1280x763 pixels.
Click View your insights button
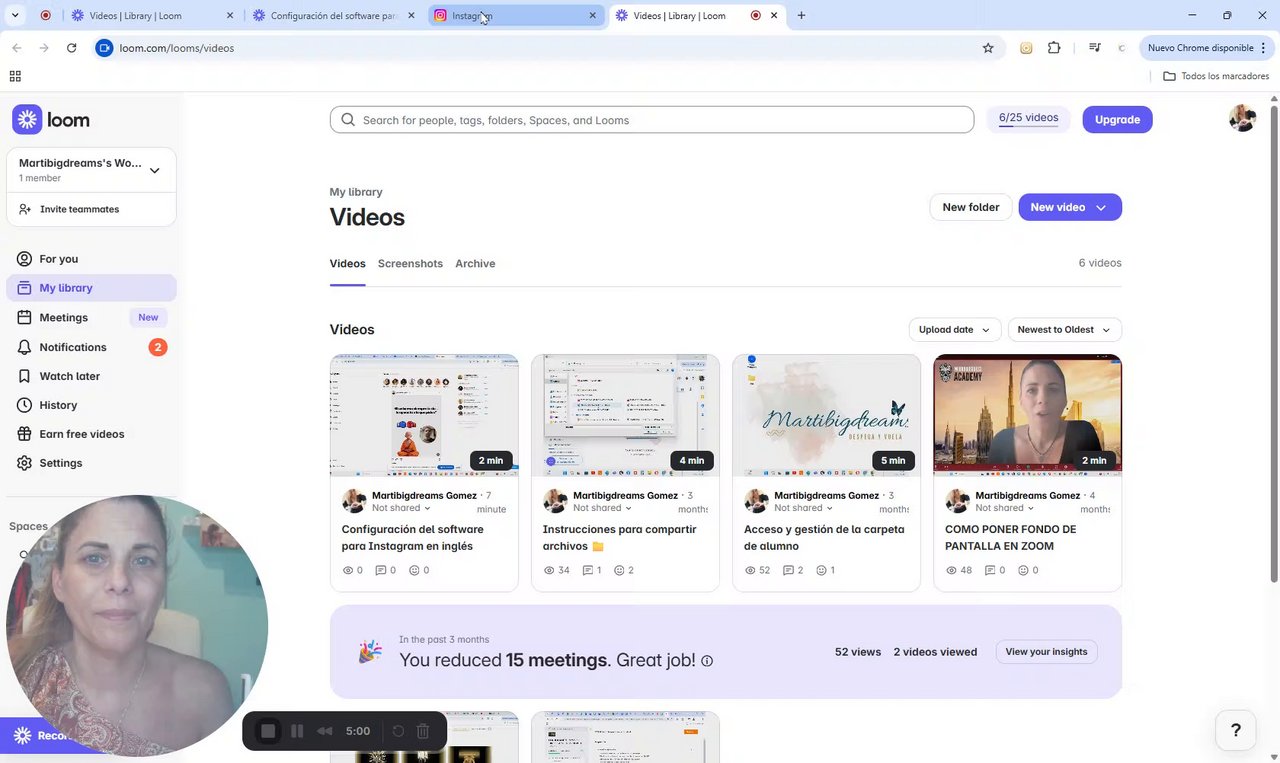click(x=1046, y=652)
